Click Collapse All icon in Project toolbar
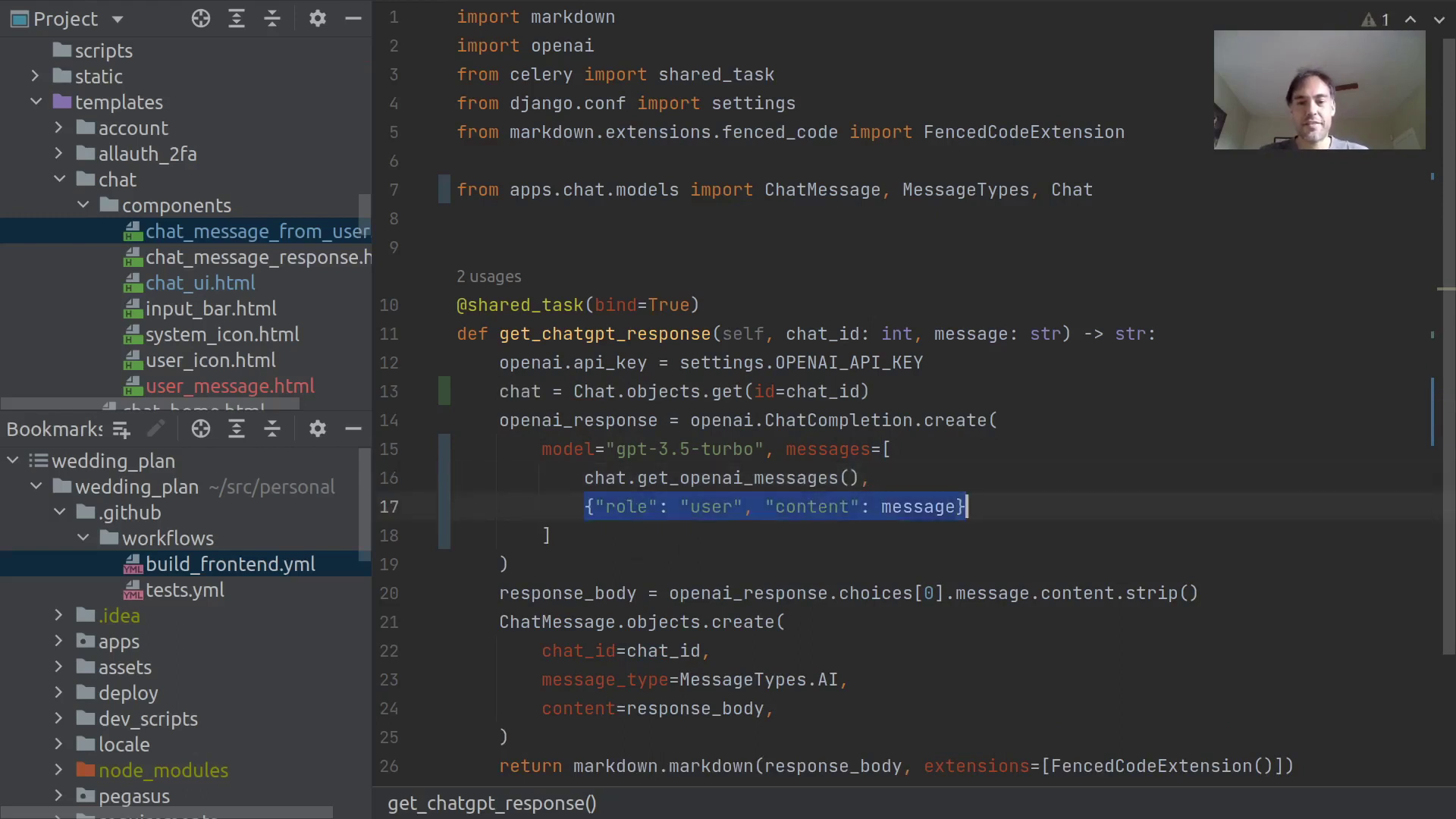Image resolution: width=1456 pixels, height=819 pixels. tap(272, 19)
